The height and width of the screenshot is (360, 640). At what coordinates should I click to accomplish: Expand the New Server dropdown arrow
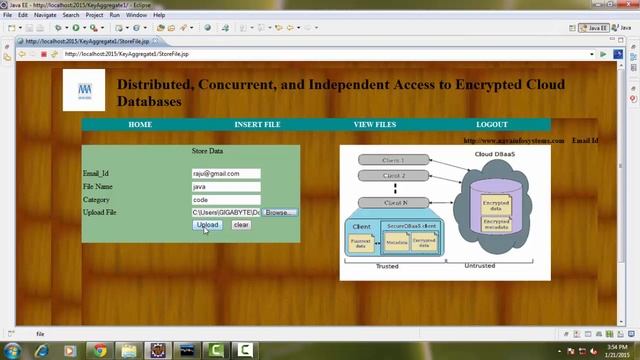(127, 28)
